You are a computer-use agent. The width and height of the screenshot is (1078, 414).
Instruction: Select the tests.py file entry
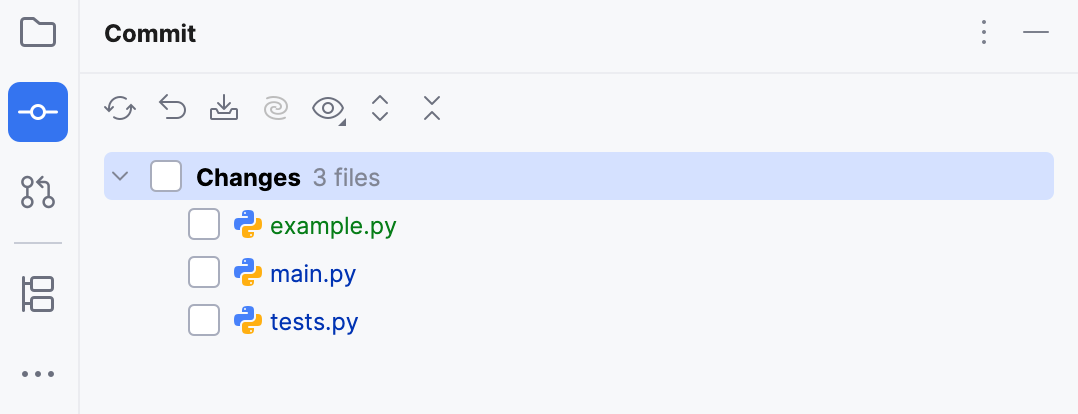314,322
